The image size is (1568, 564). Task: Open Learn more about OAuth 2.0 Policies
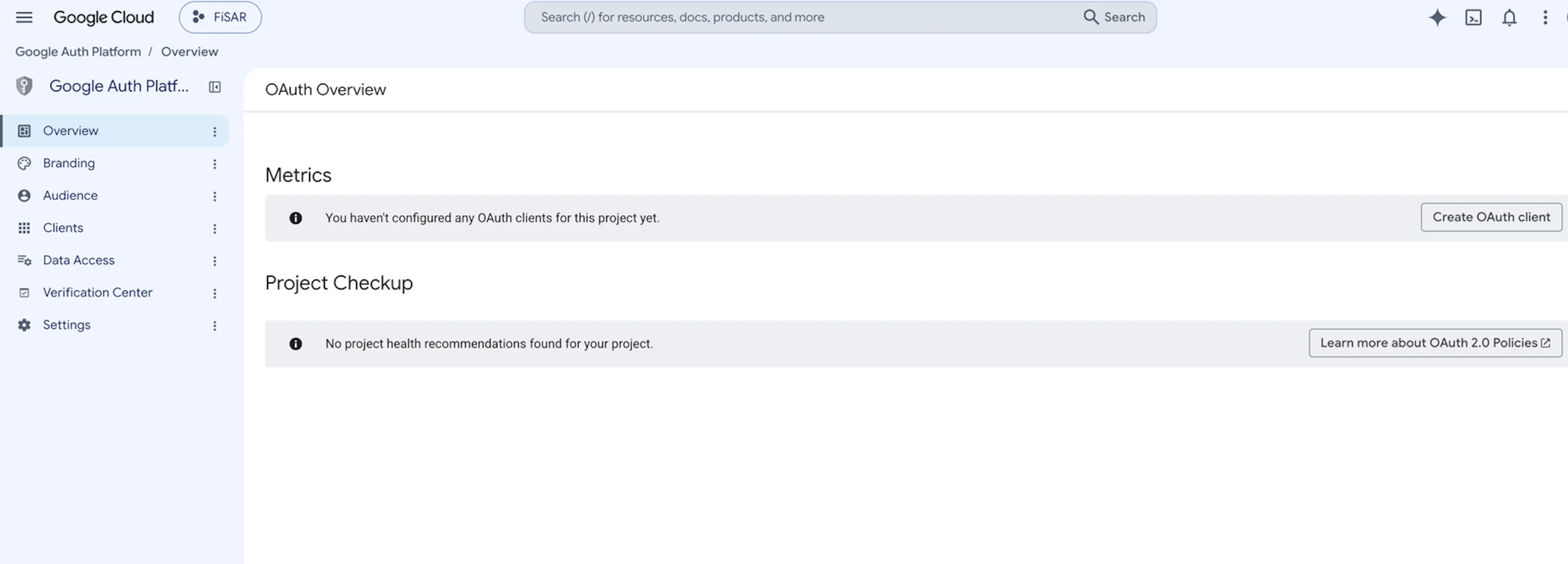(1435, 343)
